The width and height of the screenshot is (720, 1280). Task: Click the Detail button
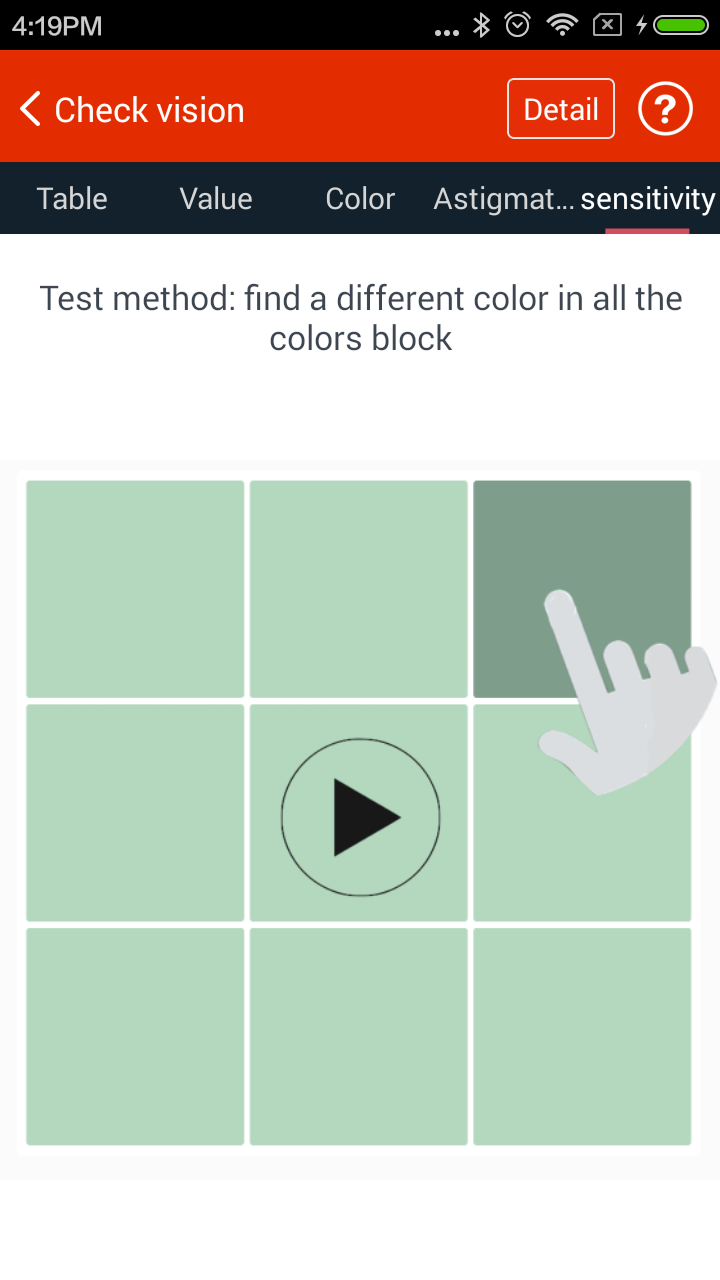pyautogui.click(x=560, y=109)
